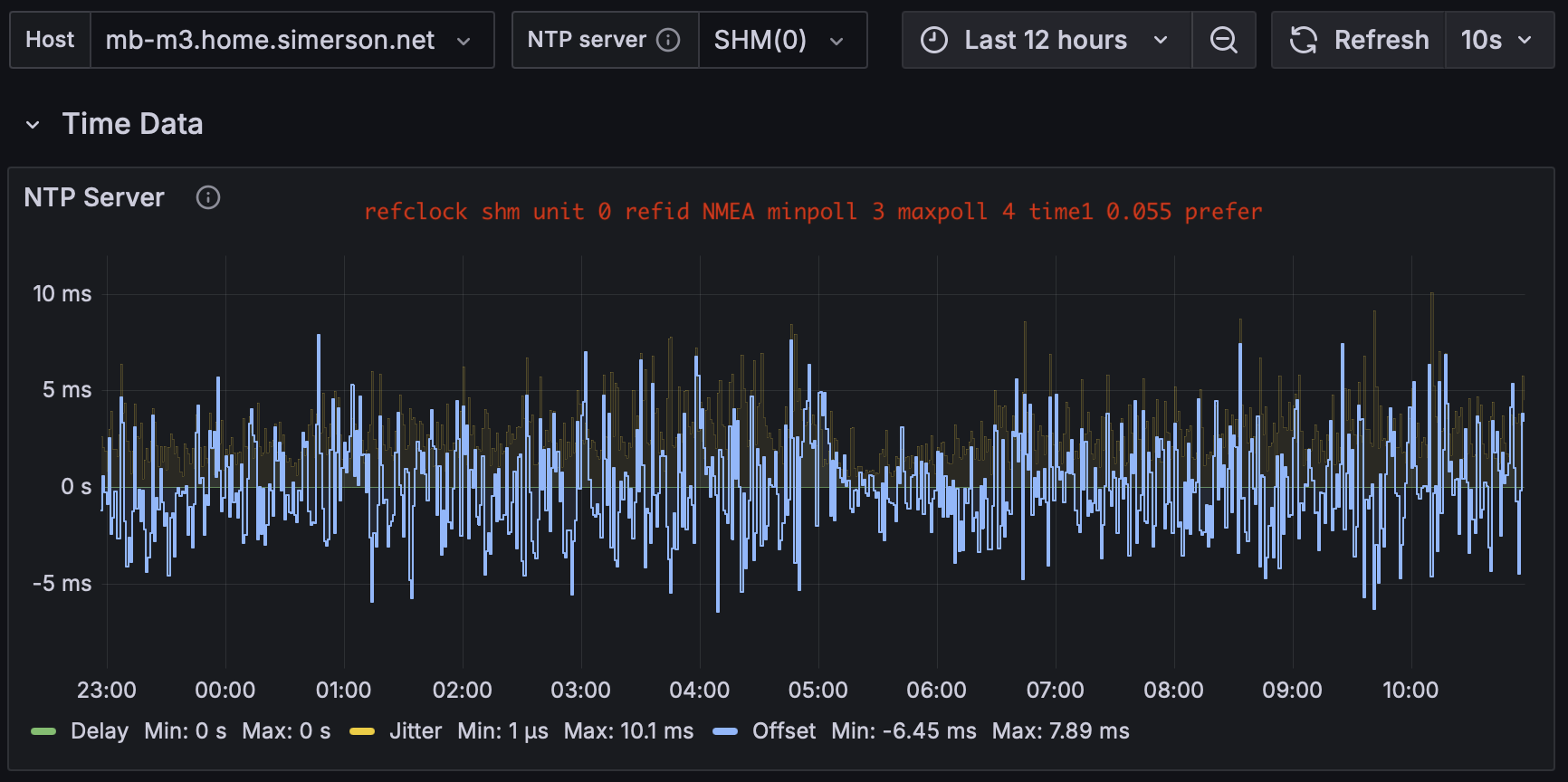This screenshot has width=1568, height=782.
Task: Open the Last 12 hours time picker
Action: click(1047, 40)
